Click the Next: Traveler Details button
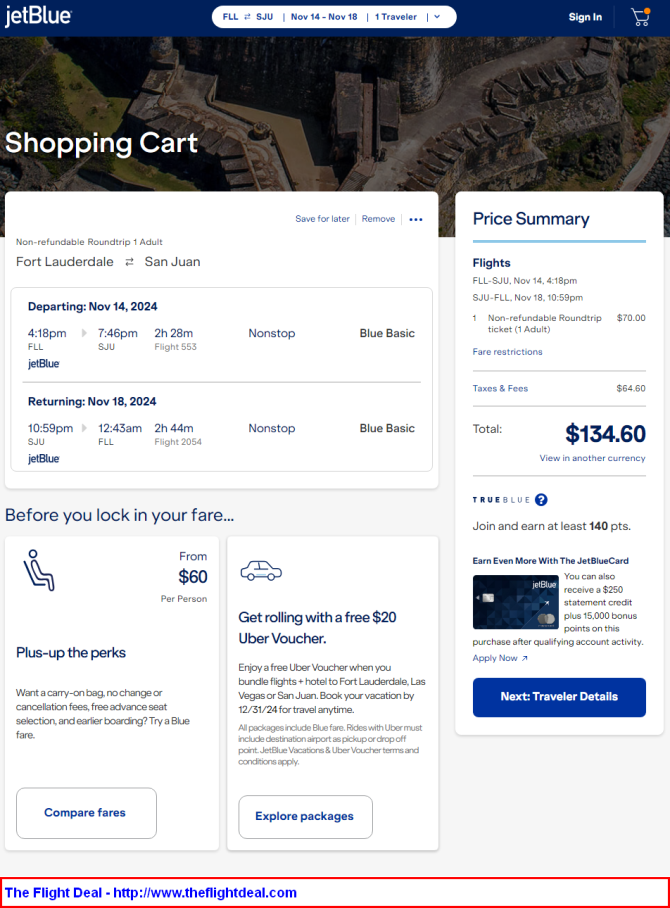 click(559, 697)
